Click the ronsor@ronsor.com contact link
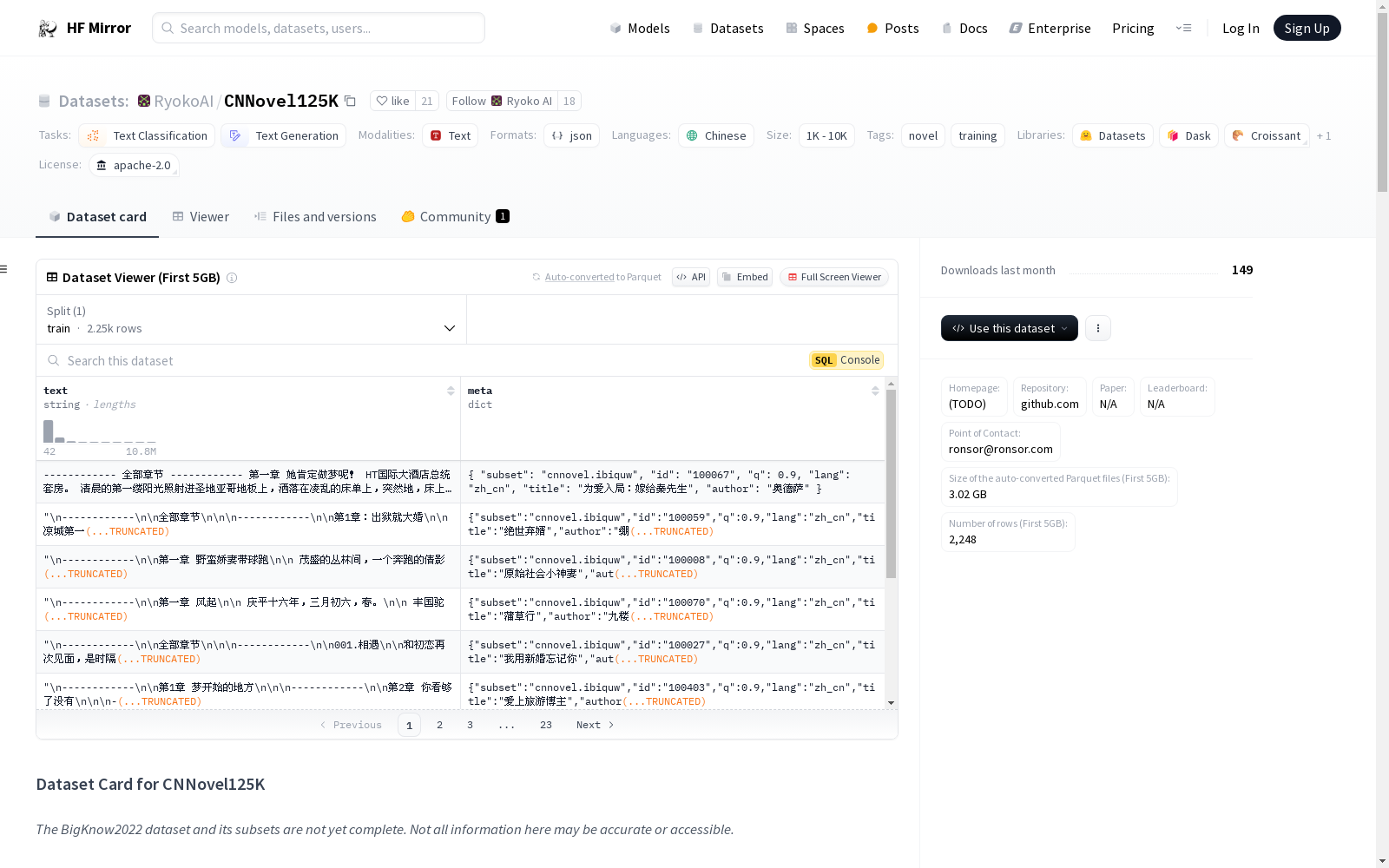The height and width of the screenshot is (868, 1389). pyautogui.click(x=1000, y=449)
